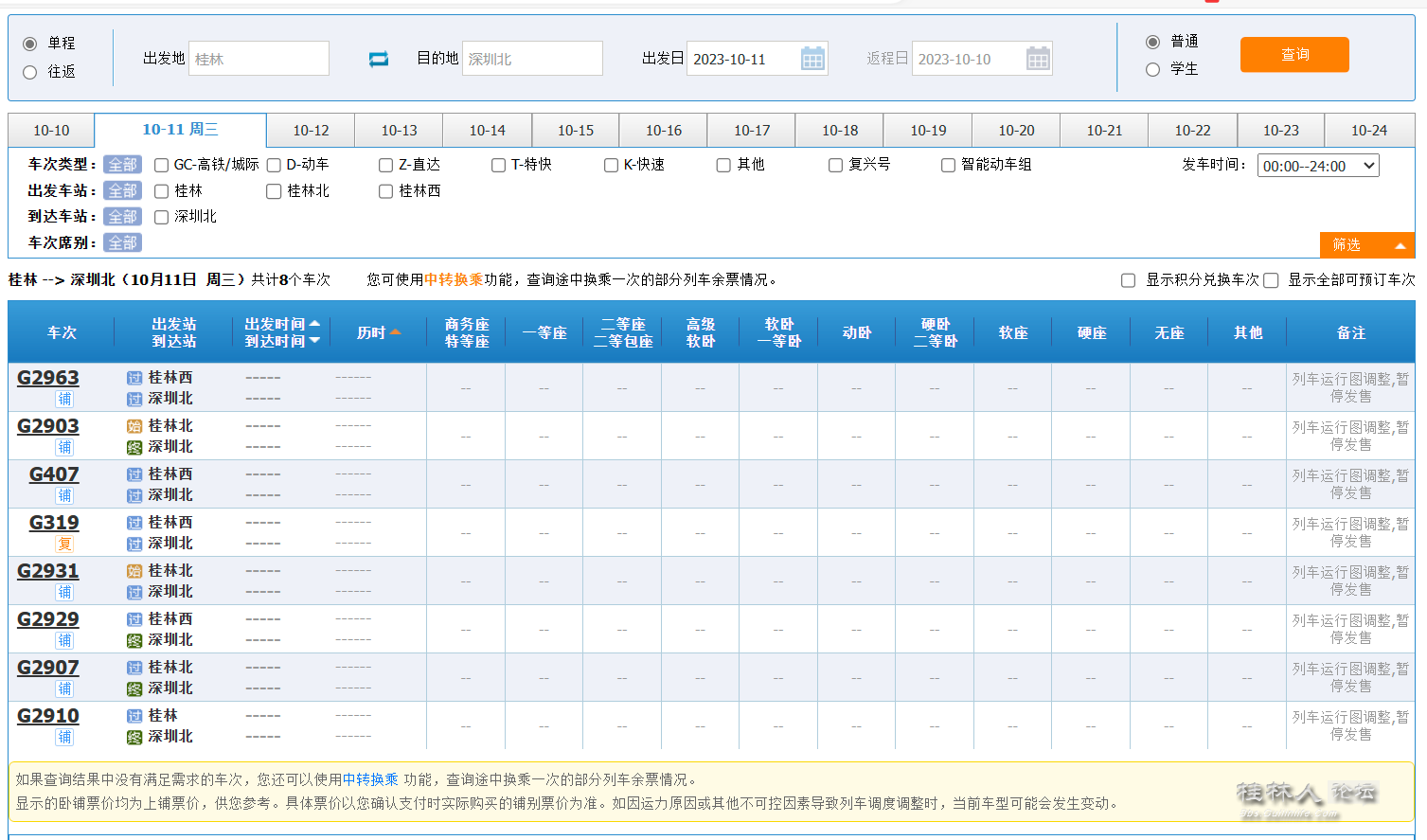Open 中转换乘 link in results header
Screen dimensions: 1427x840
click(x=454, y=279)
